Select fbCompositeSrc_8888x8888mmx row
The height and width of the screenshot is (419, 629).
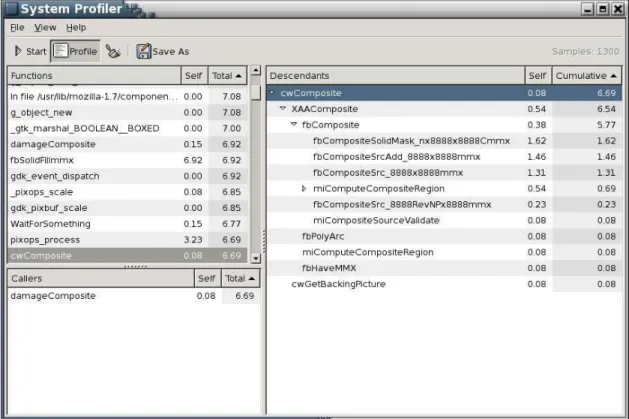click(444, 172)
